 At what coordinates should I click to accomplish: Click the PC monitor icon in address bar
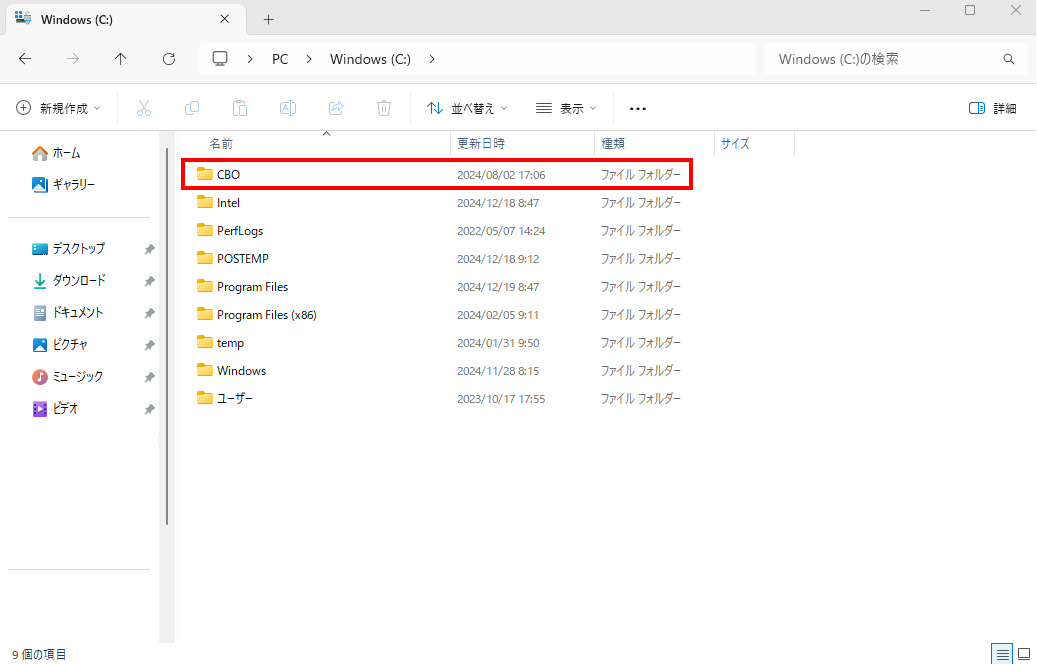[x=220, y=59]
